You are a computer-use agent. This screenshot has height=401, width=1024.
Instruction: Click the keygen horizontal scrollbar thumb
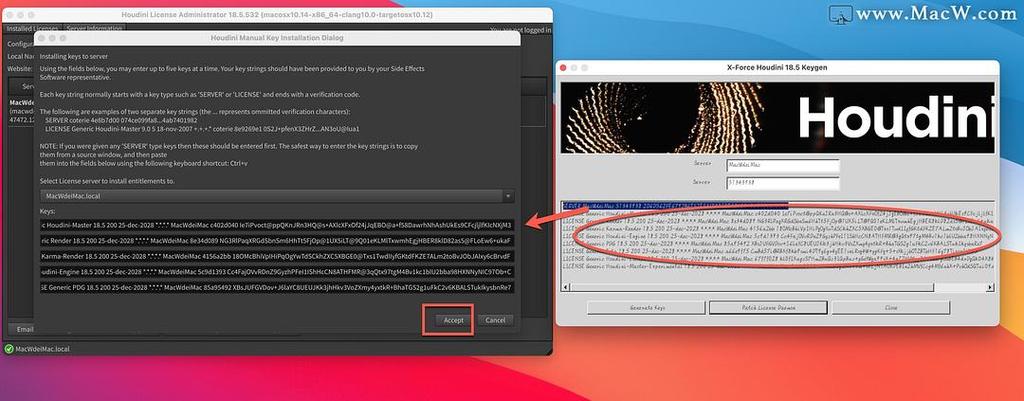(752, 287)
